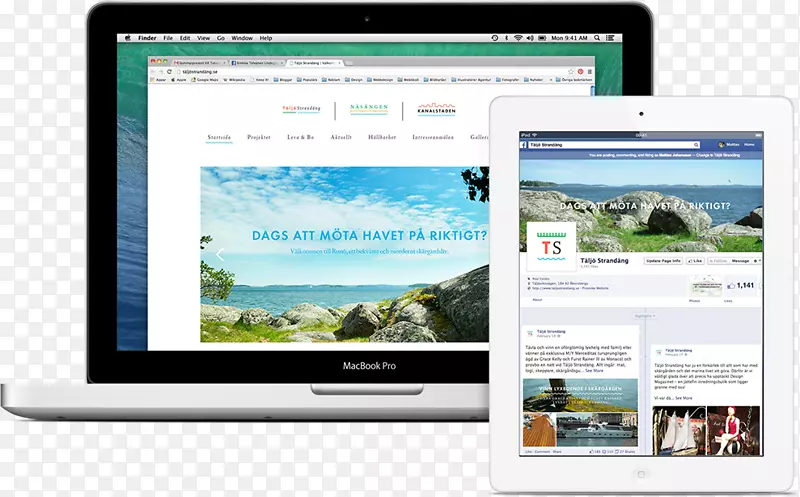The height and width of the screenshot is (497, 800).
Task: Click See More on the first post
Action: tap(591, 370)
